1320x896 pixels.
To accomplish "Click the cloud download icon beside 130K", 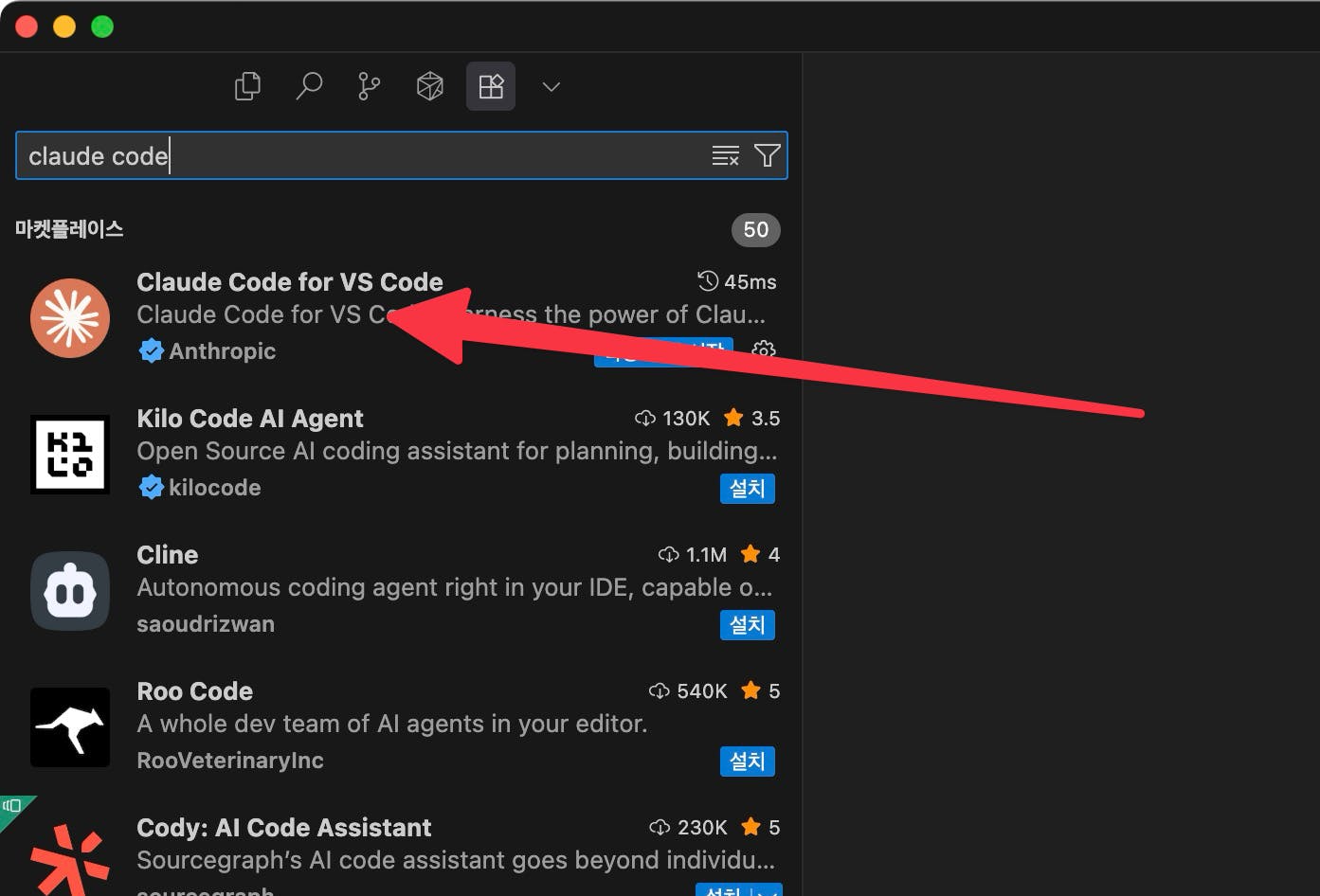I will pos(645,419).
